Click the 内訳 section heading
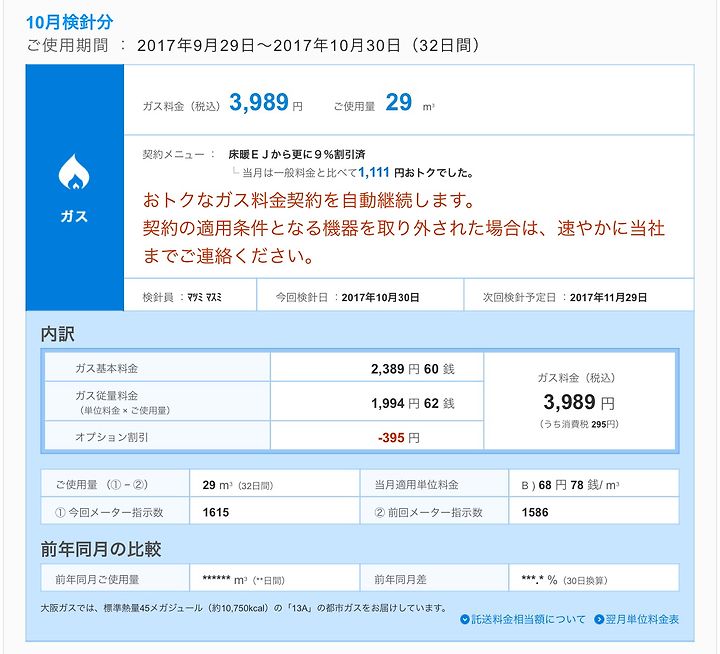This screenshot has width=720, height=654. (x=57, y=334)
